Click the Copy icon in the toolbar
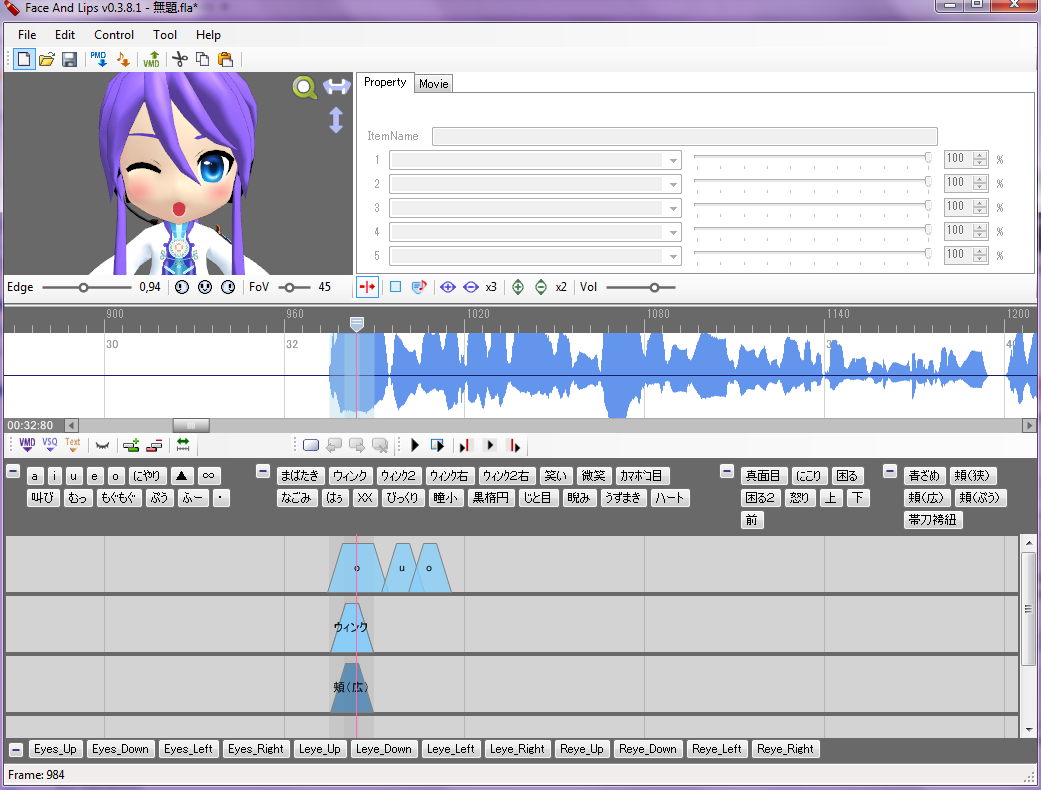The height and width of the screenshot is (790, 1041). (x=202, y=60)
